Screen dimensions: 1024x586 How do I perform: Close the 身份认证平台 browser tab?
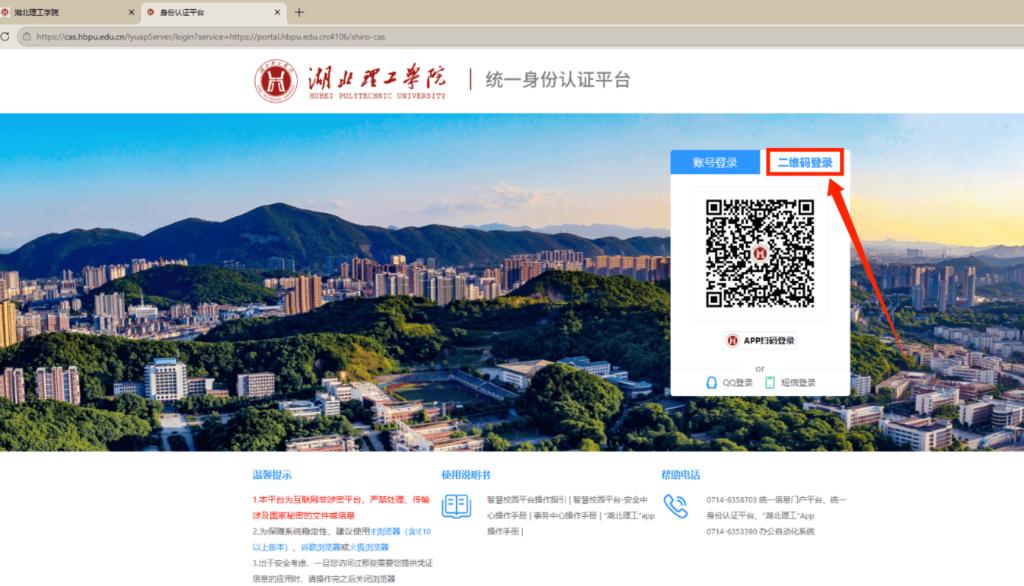click(x=277, y=12)
